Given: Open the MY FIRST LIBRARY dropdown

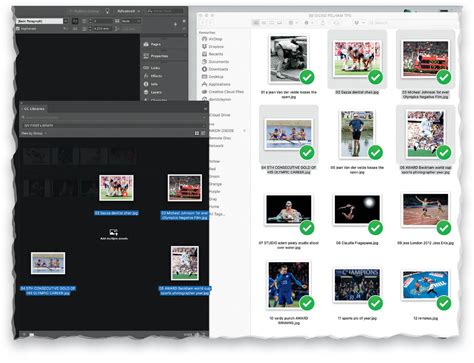Looking at the screenshot, I should coord(113,125).
